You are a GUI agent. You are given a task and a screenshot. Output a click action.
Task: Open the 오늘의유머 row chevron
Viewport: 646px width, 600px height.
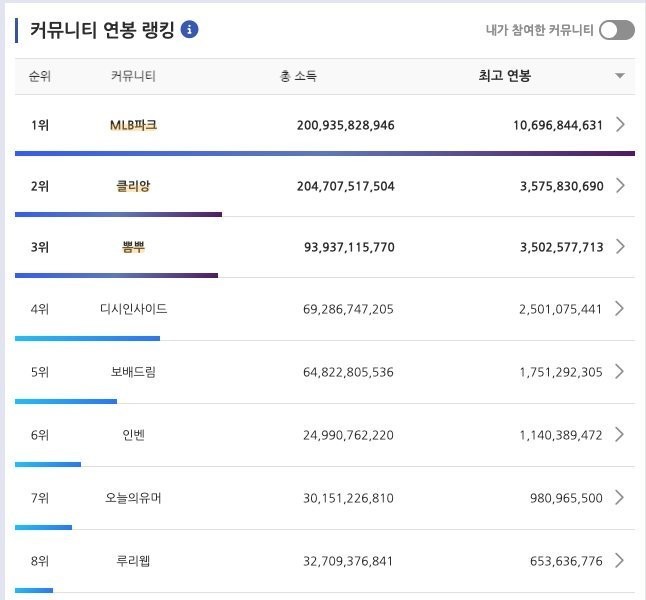point(621,498)
